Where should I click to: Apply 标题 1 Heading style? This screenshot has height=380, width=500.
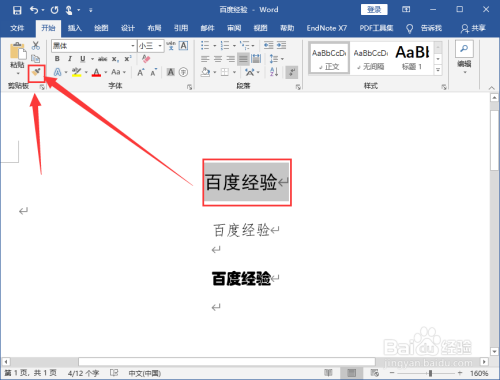click(x=412, y=57)
